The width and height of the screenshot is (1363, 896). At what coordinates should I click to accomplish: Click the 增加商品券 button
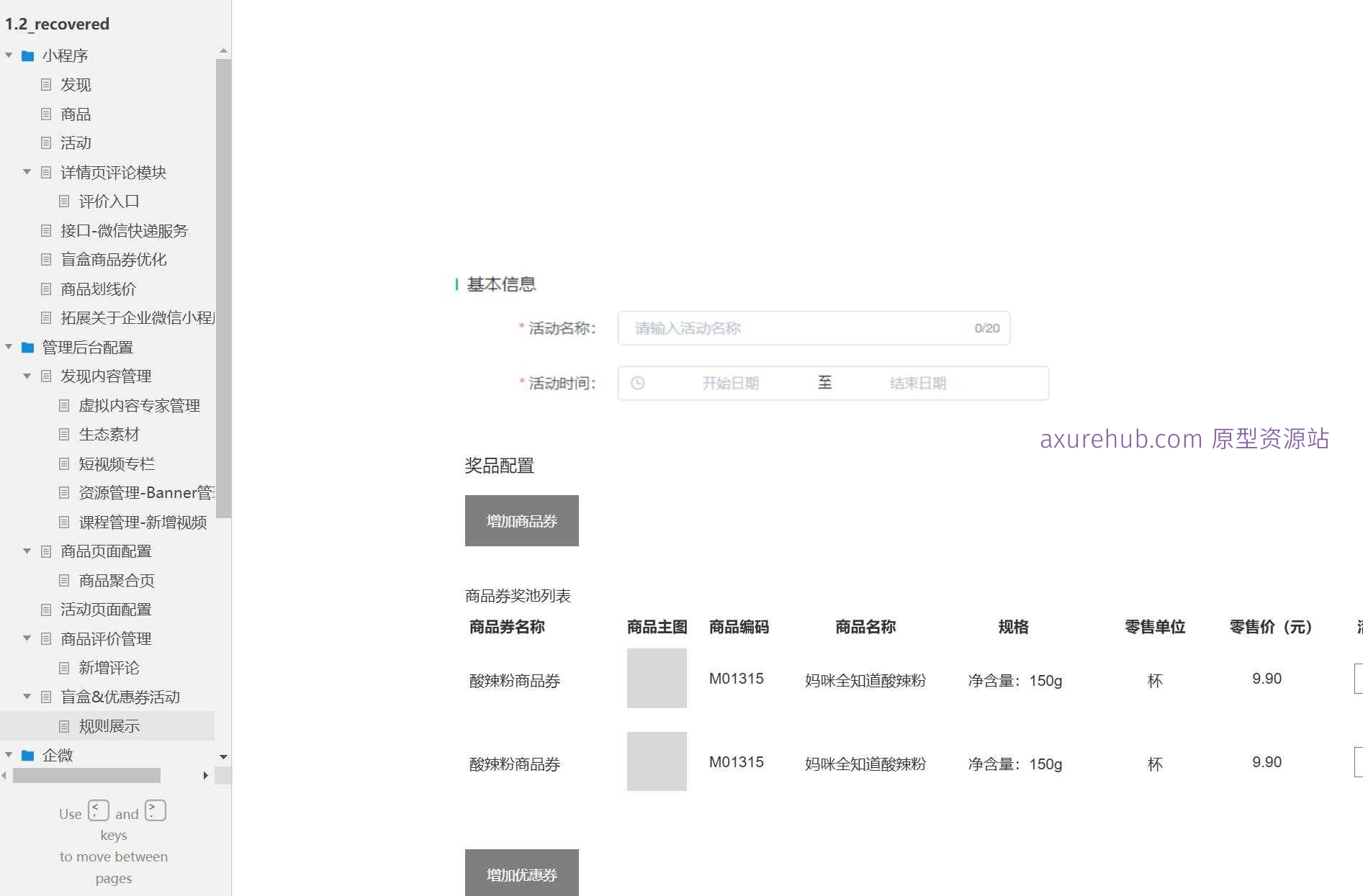521,520
